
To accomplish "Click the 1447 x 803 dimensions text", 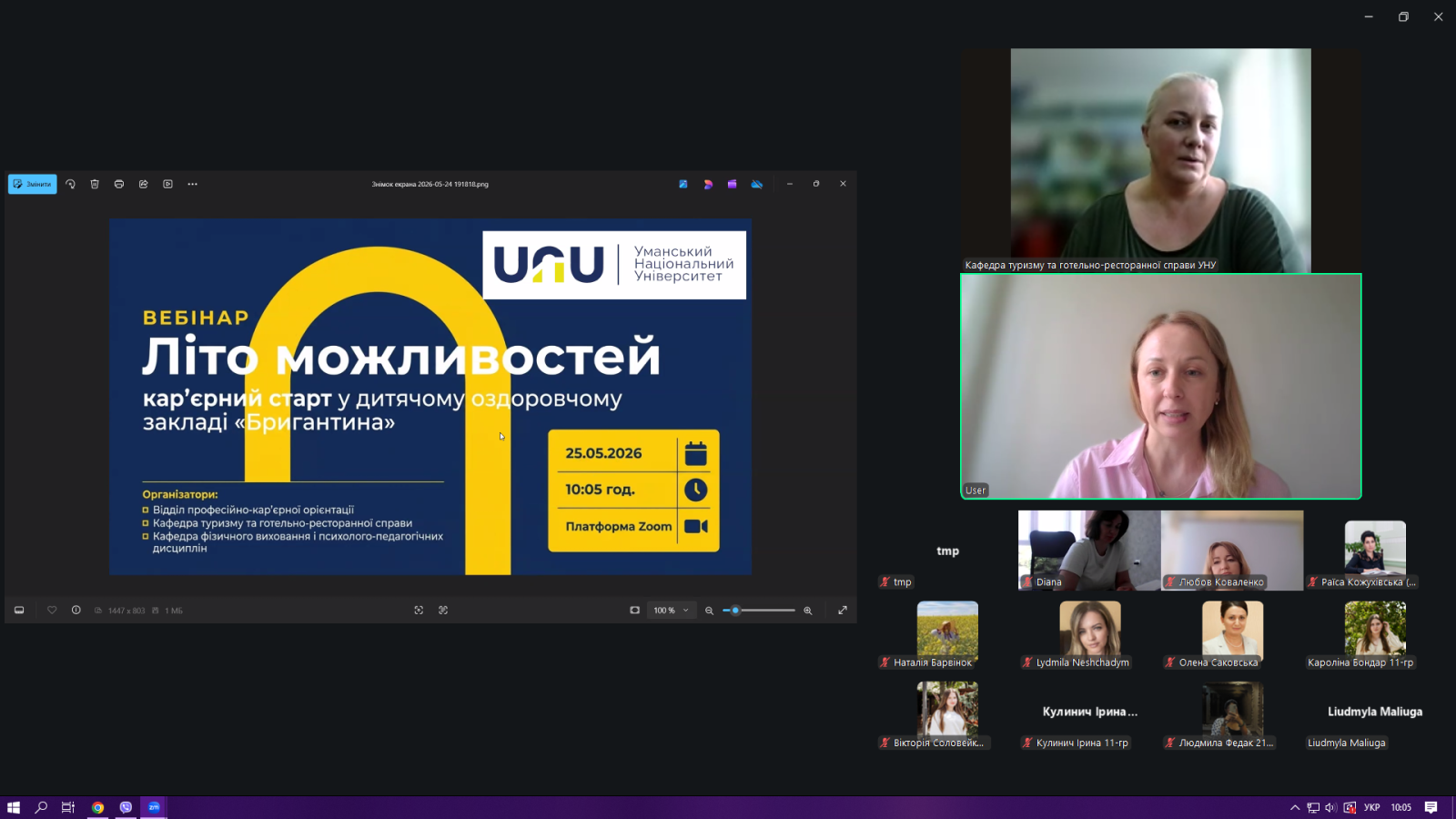I will point(126,611).
